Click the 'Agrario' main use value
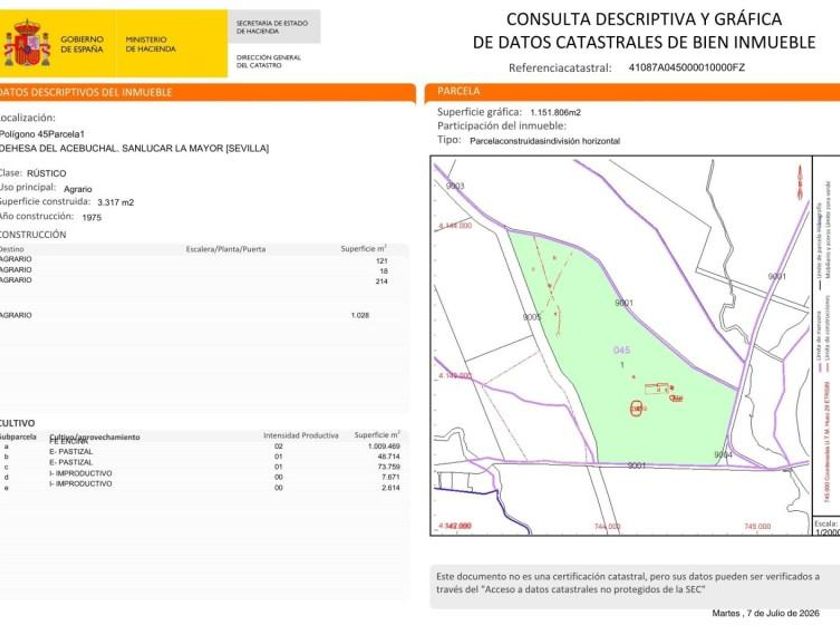The height and width of the screenshot is (630, 840). point(78,189)
